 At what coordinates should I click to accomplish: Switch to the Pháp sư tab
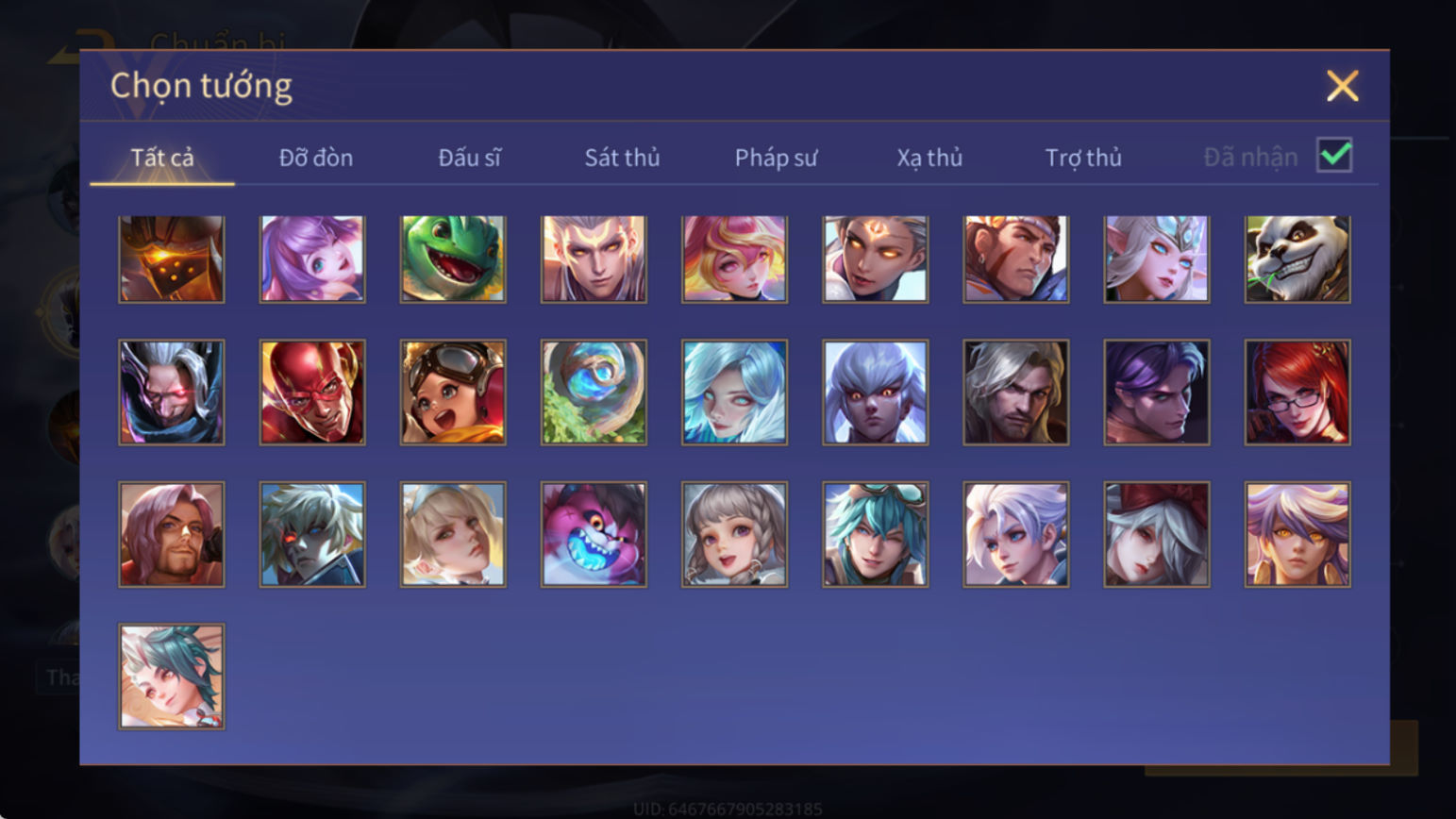click(776, 158)
